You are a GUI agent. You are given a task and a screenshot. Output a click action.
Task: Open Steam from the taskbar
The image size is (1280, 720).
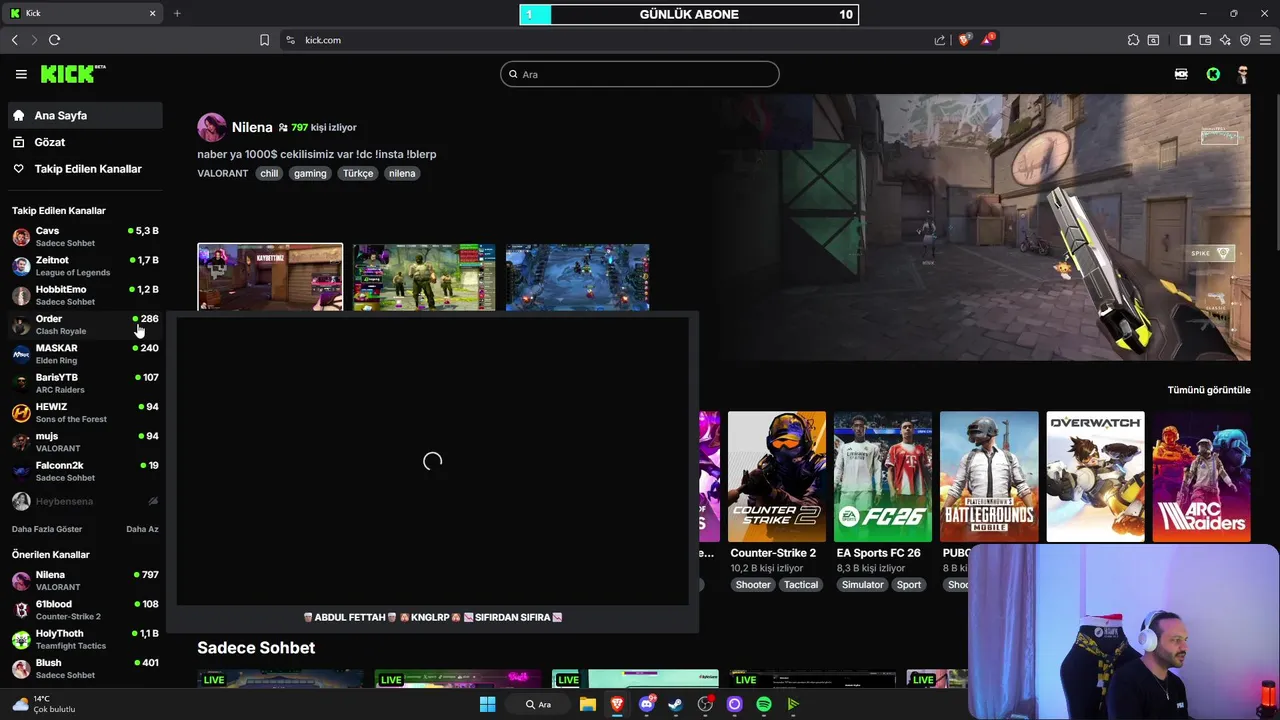[x=676, y=704]
